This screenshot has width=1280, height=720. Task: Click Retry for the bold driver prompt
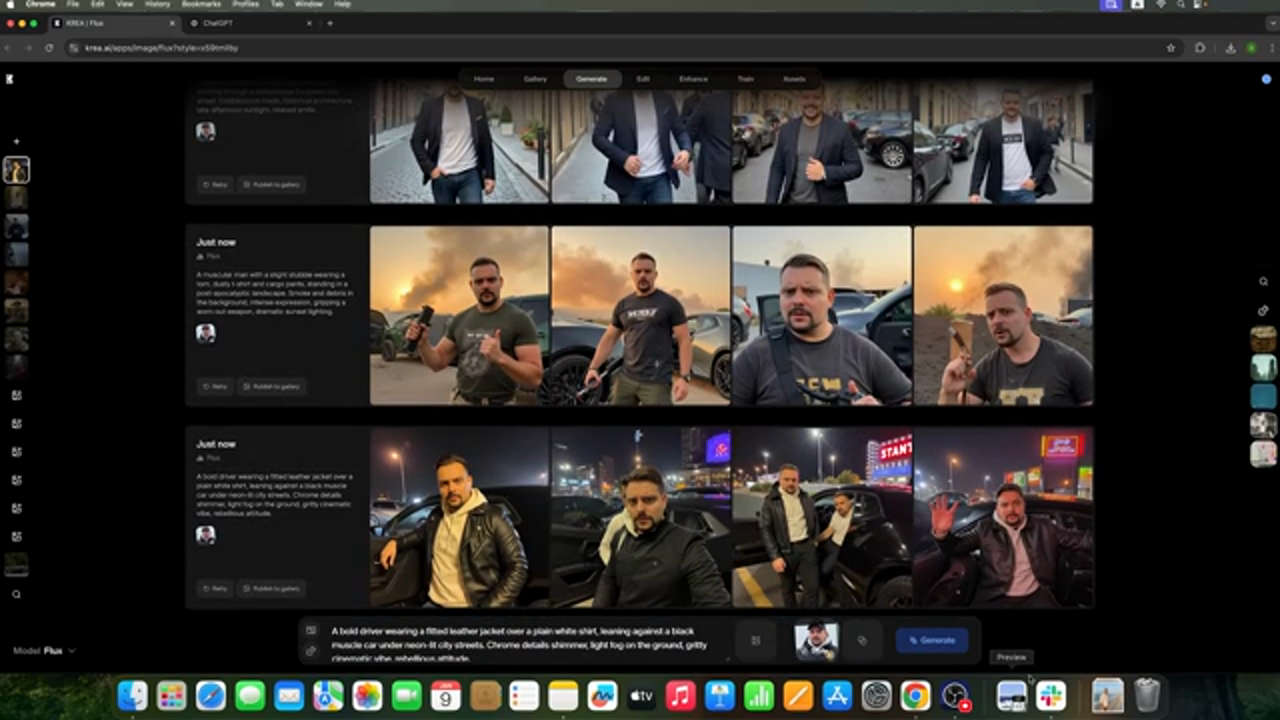(214, 588)
